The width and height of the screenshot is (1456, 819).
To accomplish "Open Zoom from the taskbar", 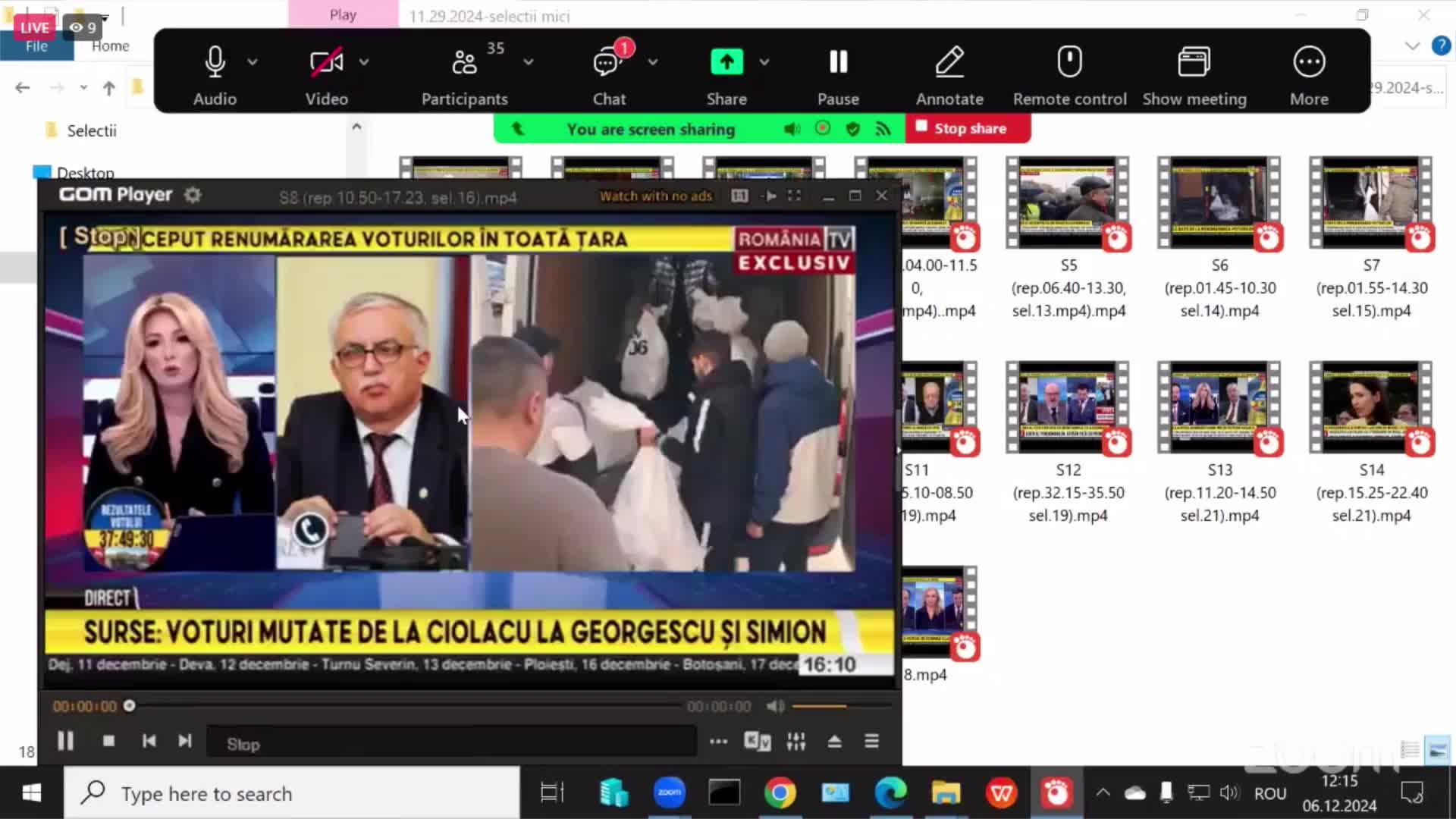I will [669, 793].
